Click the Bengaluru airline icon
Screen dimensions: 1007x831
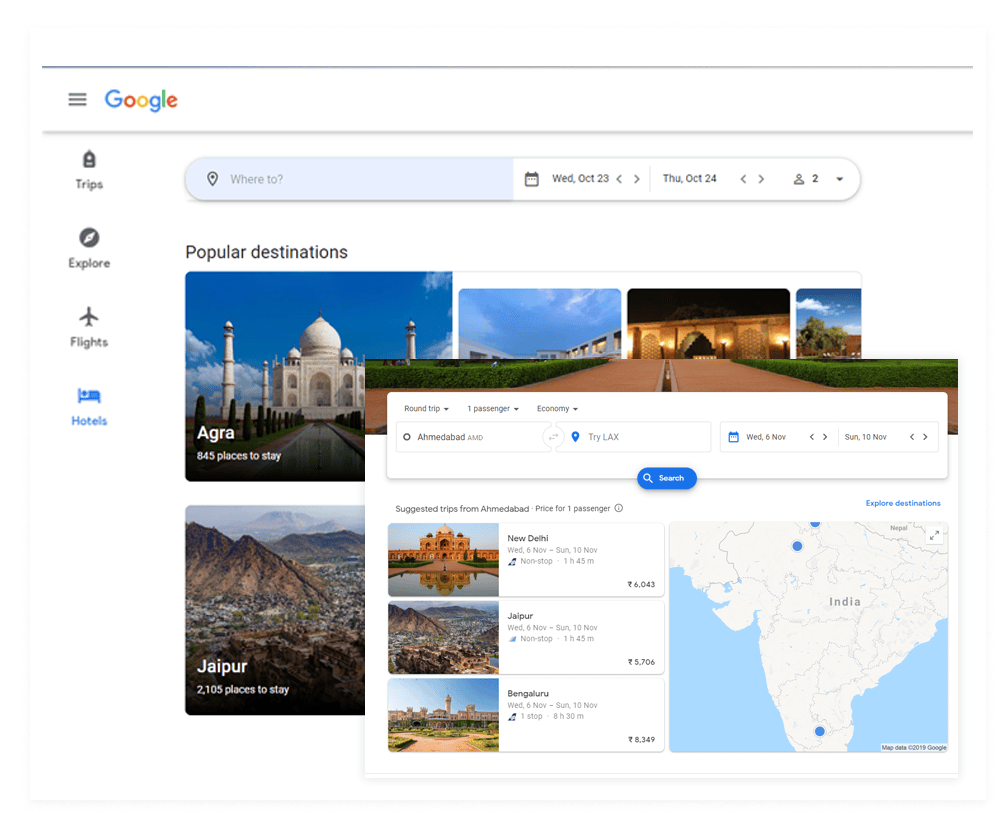coord(512,717)
